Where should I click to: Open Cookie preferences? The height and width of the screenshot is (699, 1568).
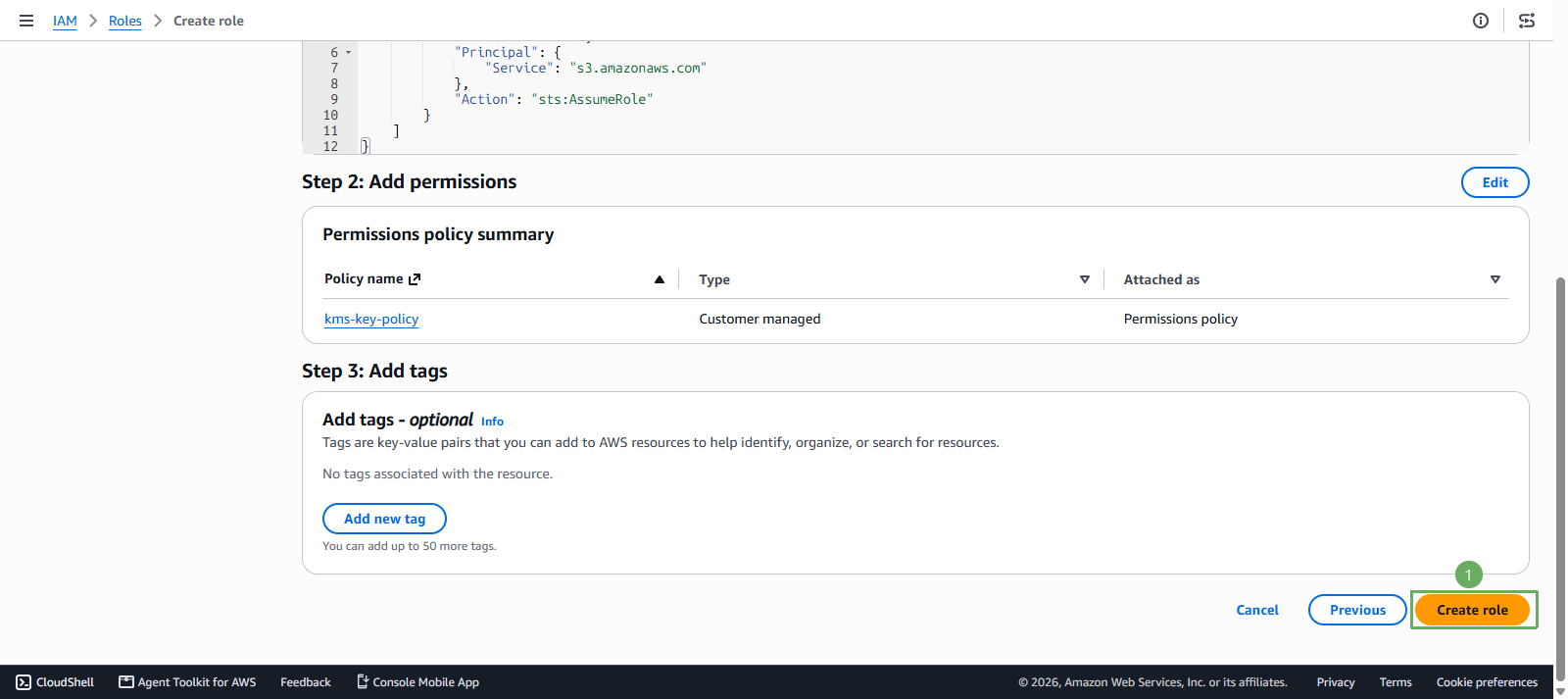tap(1487, 682)
